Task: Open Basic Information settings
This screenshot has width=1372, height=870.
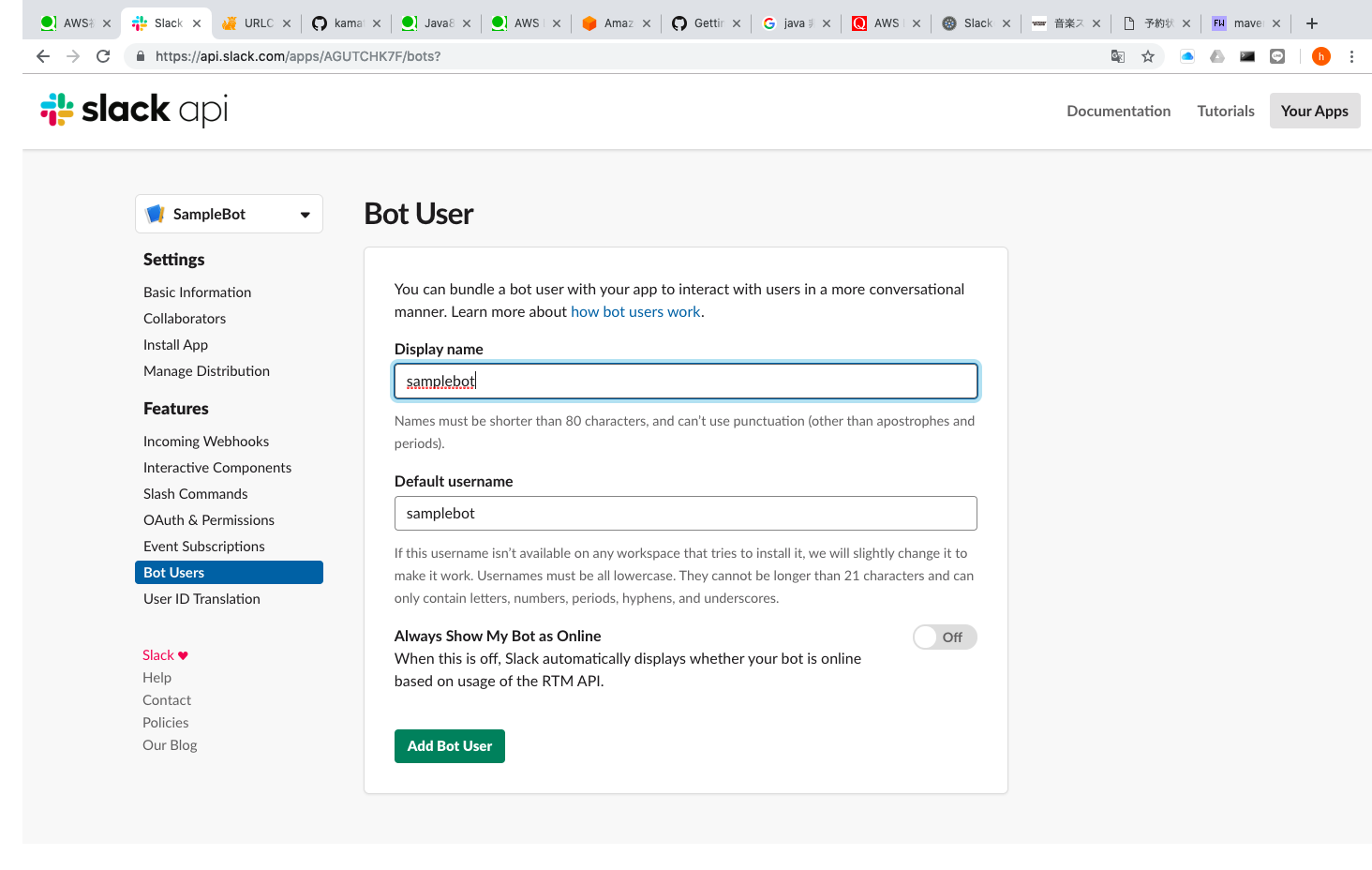Action: point(197,292)
